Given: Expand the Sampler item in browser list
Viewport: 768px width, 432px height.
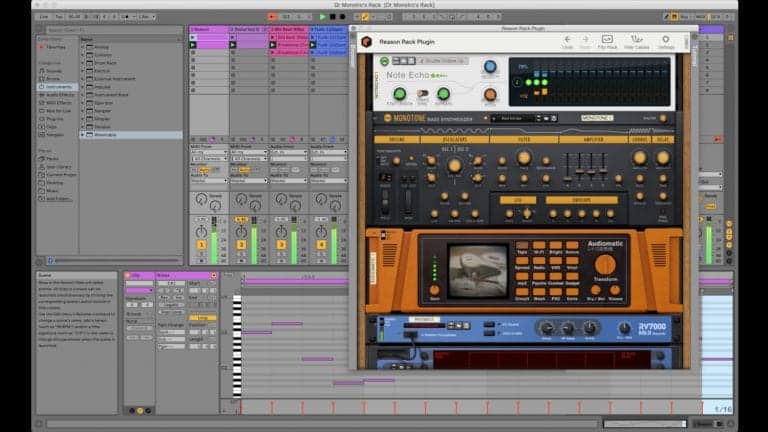Looking at the screenshot, I should [83, 111].
